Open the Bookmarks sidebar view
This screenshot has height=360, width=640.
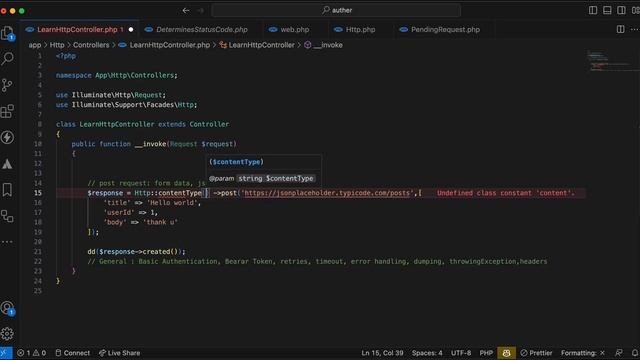[x=7, y=190]
